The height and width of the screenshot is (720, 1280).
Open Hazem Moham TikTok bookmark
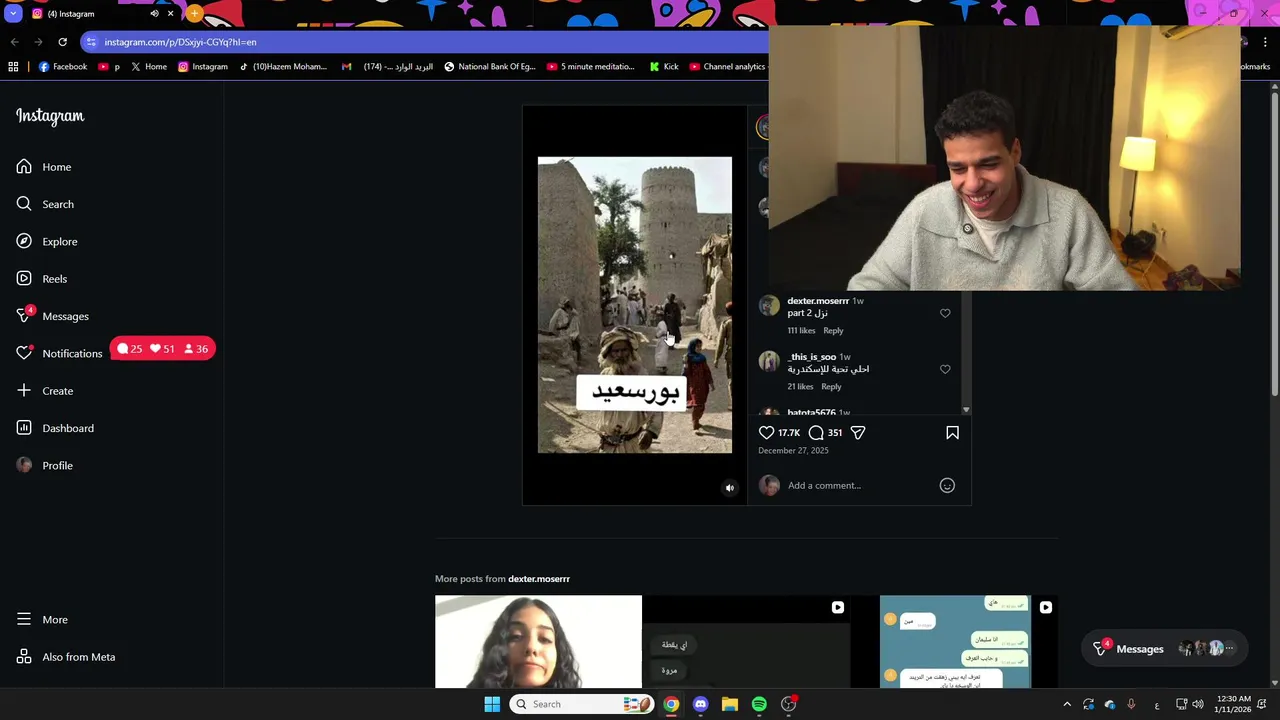point(283,67)
